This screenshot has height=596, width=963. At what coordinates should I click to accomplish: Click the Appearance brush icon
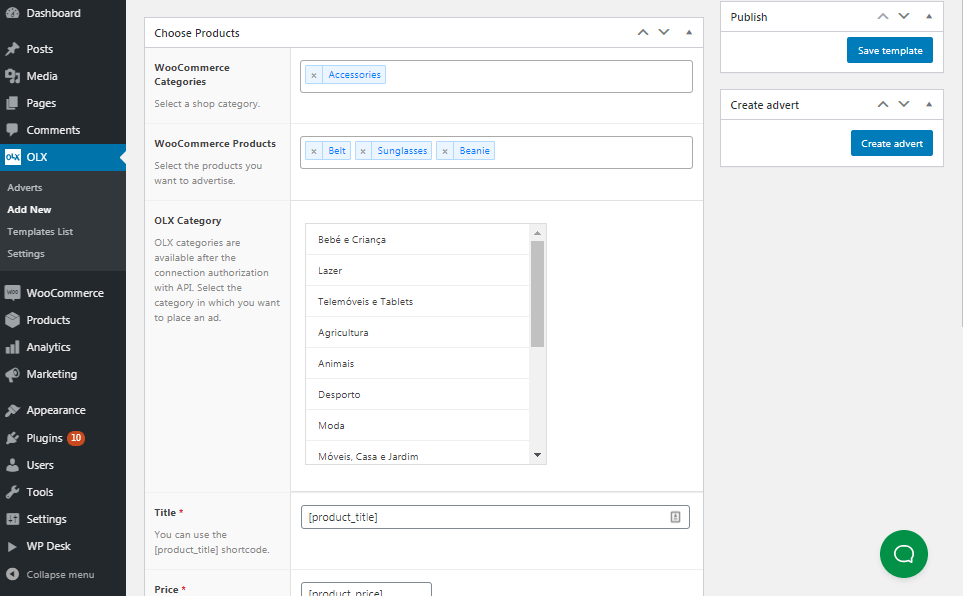point(12,410)
